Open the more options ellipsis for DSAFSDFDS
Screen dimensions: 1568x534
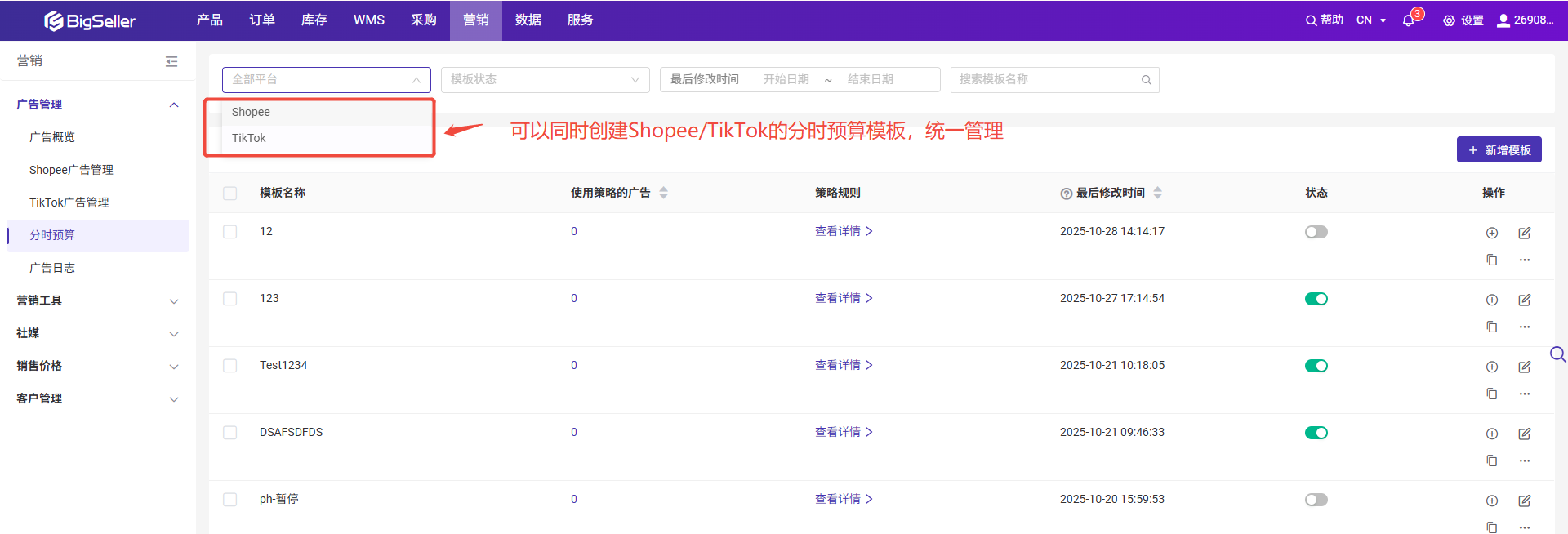[x=1524, y=461]
